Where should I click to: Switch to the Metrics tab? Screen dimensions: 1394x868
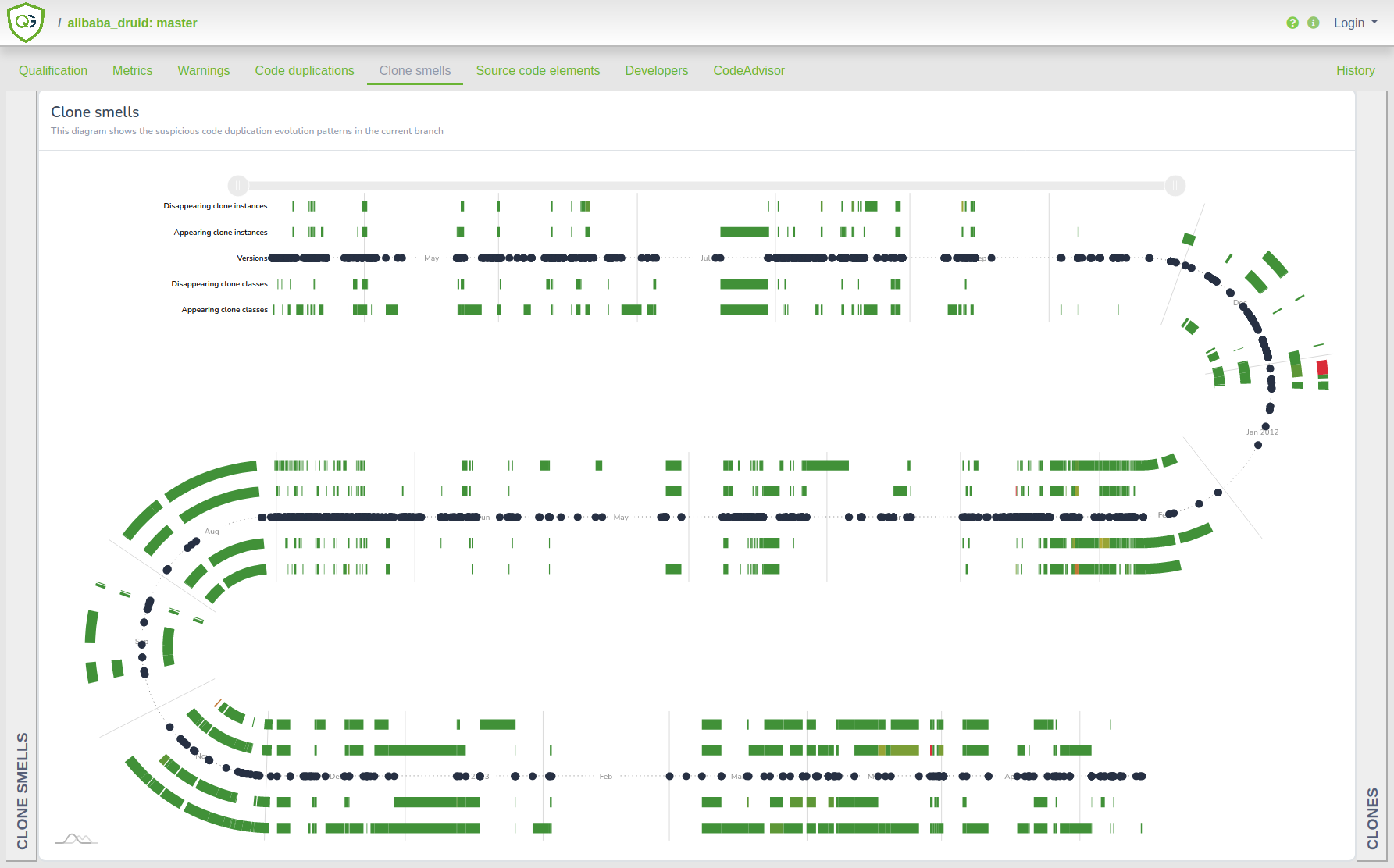[133, 70]
